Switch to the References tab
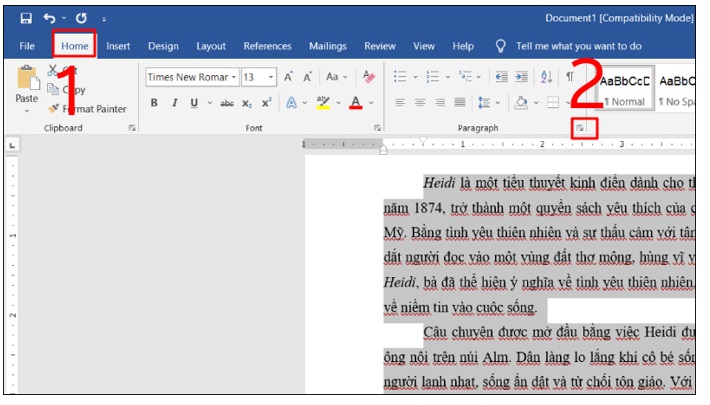The image size is (710, 405). click(267, 46)
